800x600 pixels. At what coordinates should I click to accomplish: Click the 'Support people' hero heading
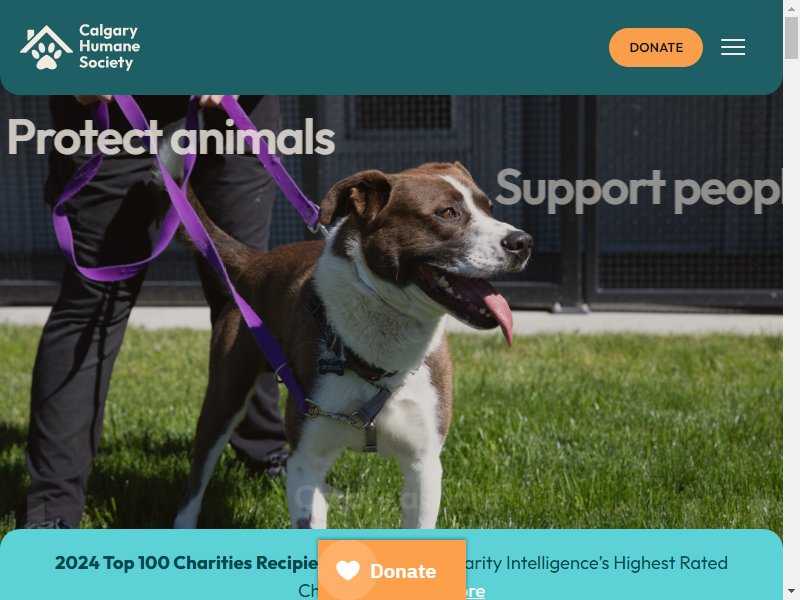coord(638,189)
